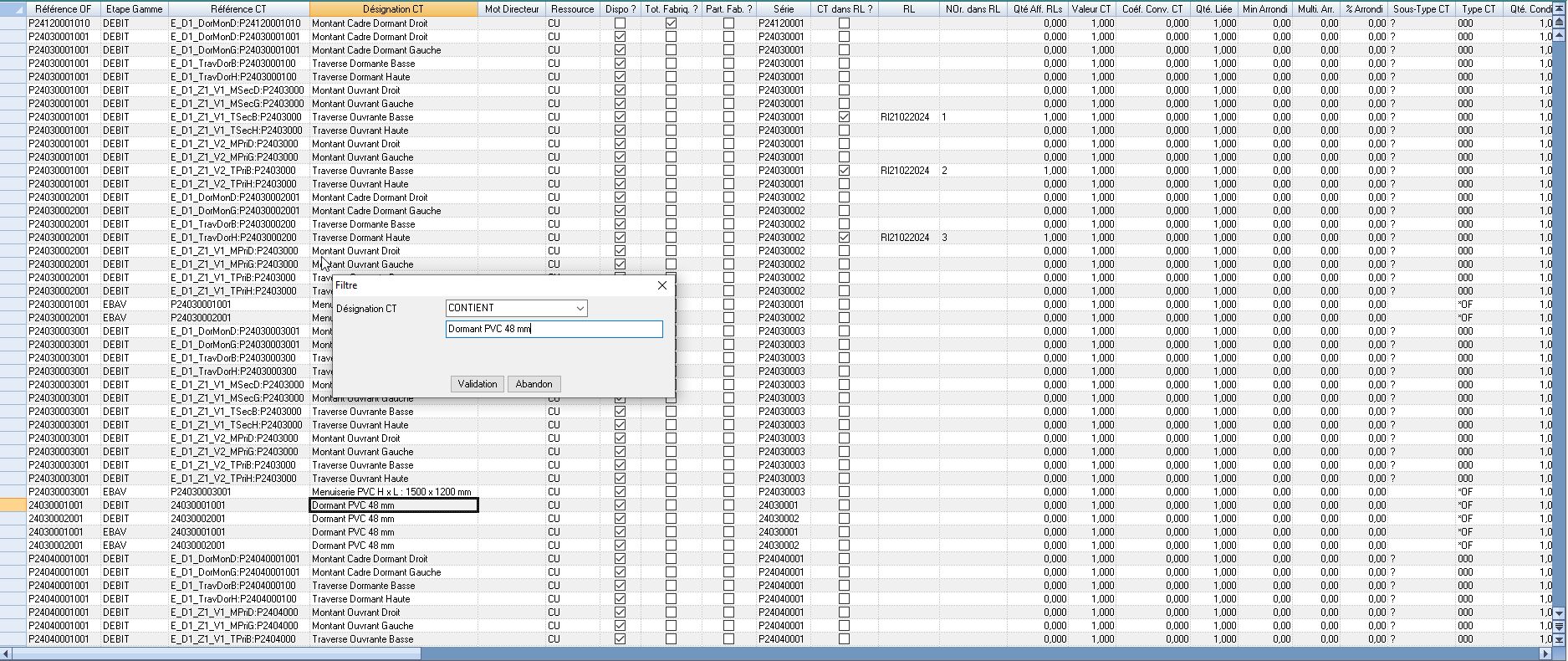Toggle Tot. Fabriq. checkbox in first row
Image resolution: width=1568 pixels, height=661 pixels.
(671, 23)
